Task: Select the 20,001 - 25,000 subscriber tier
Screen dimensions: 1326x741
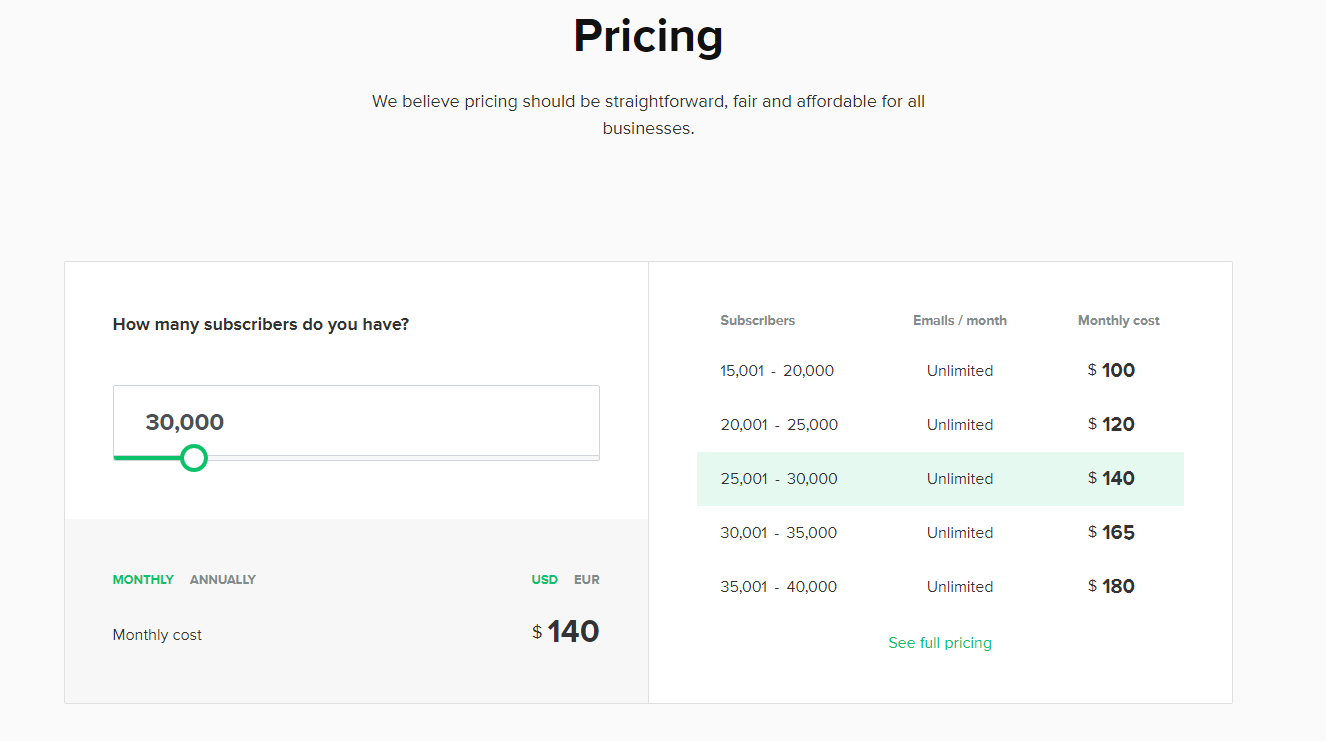Action: coord(939,424)
